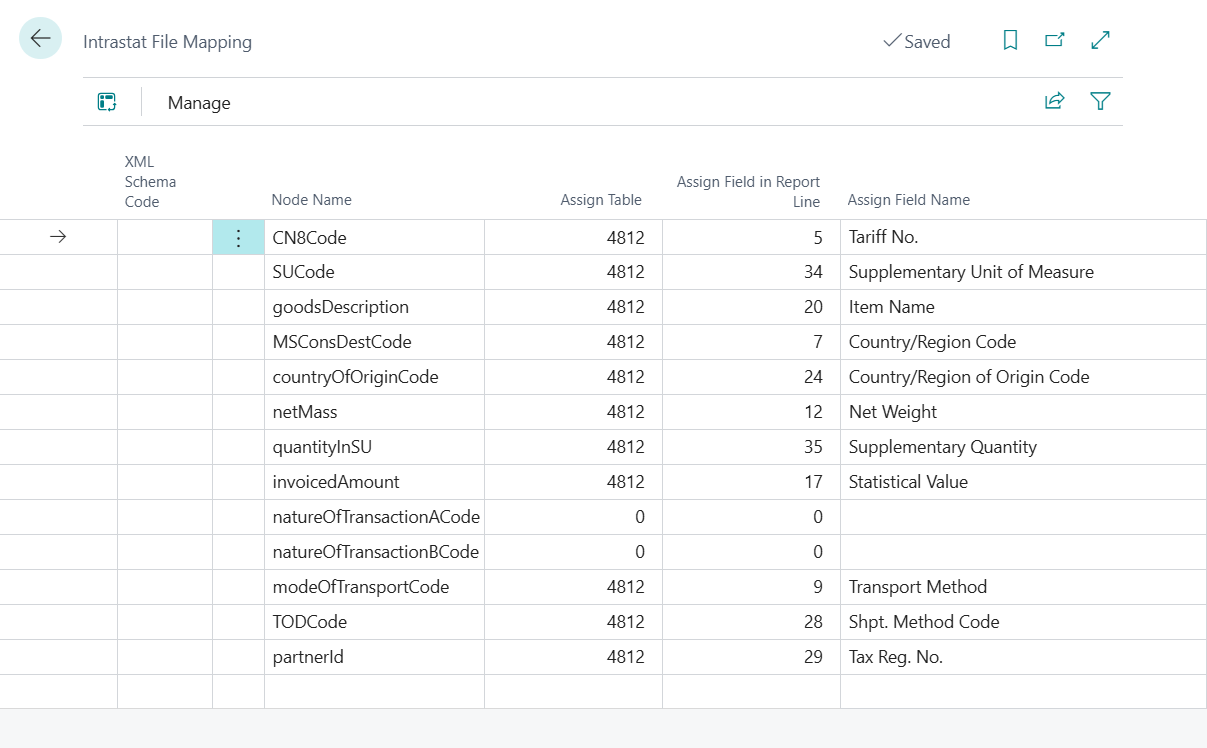Image resolution: width=1207 pixels, height=748 pixels.
Task: Open the Assign Table column header menu
Action: pyautogui.click(x=600, y=200)
